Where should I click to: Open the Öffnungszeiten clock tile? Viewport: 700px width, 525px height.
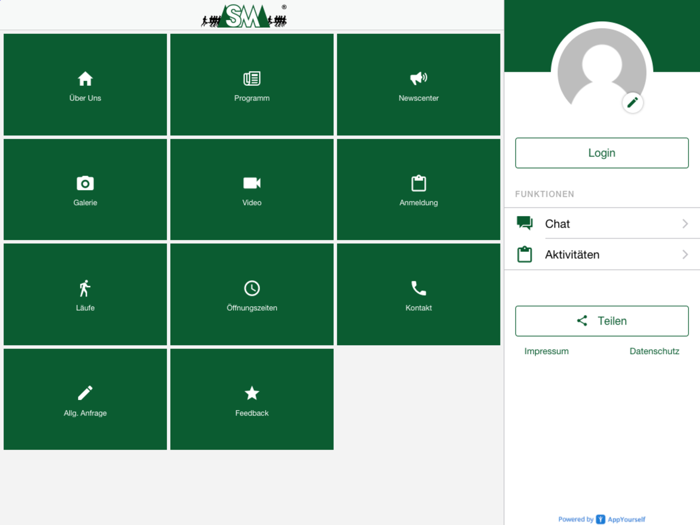(x=252, y=295)
